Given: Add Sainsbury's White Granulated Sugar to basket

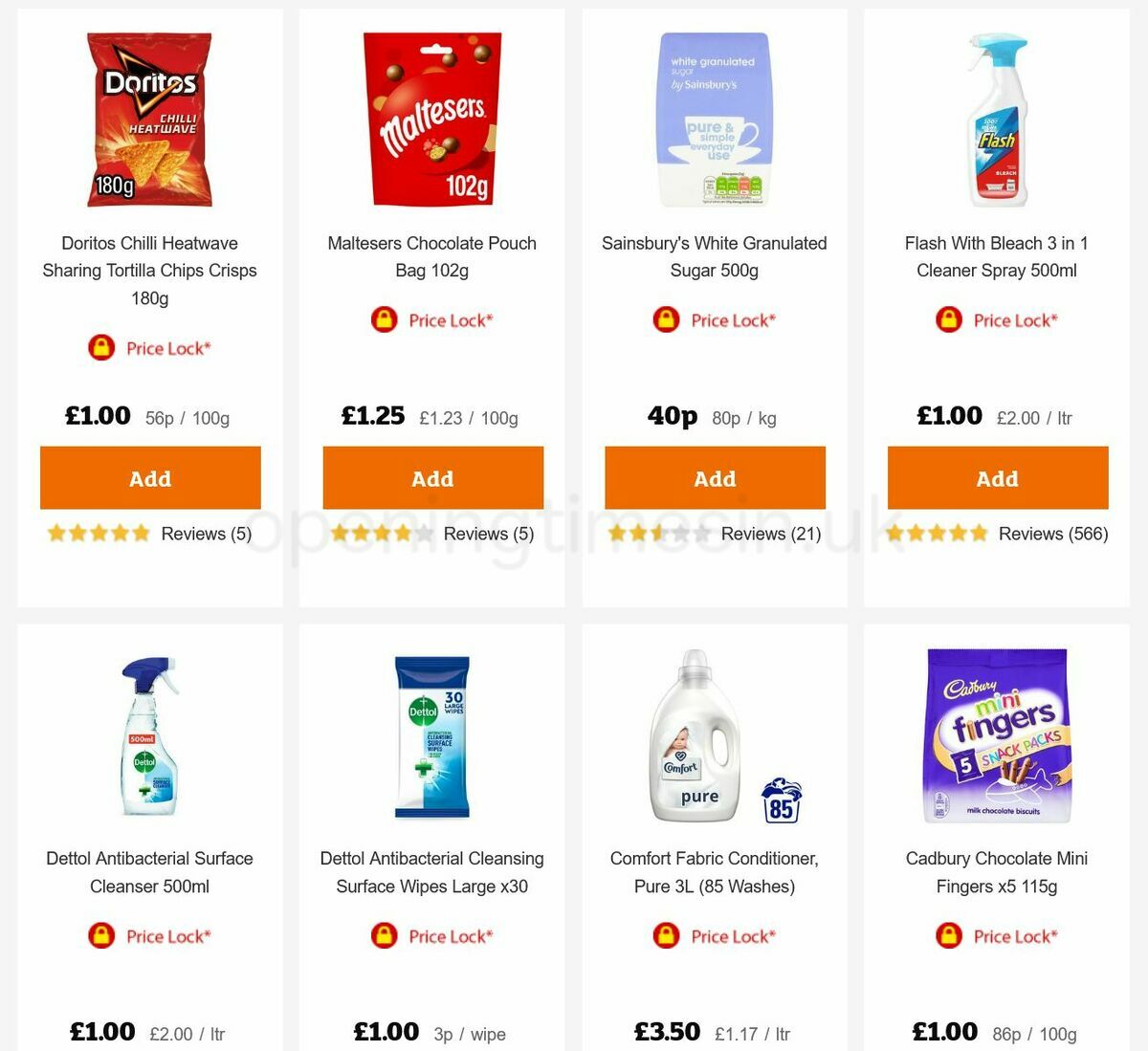Looking at the screenshot, I should pyautogui.click(x=715, y=477).
